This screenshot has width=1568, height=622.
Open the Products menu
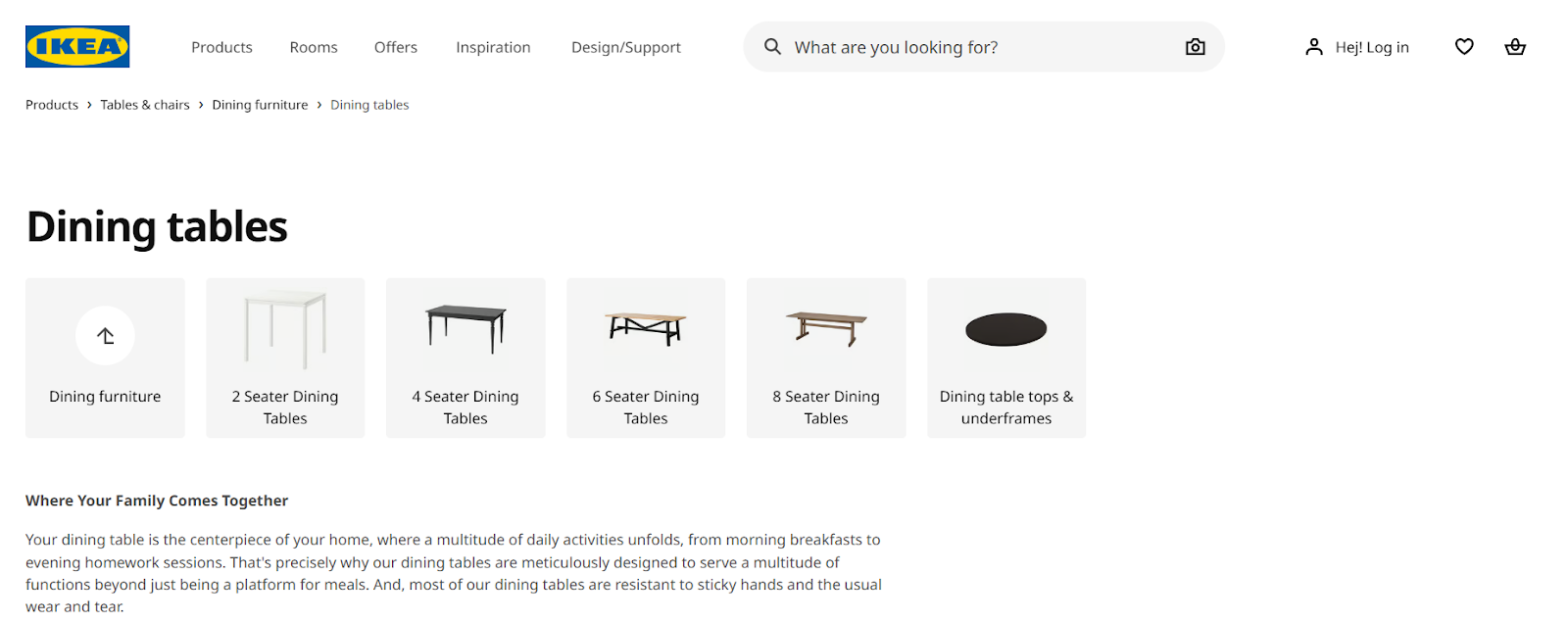click(x=221, y=47)
